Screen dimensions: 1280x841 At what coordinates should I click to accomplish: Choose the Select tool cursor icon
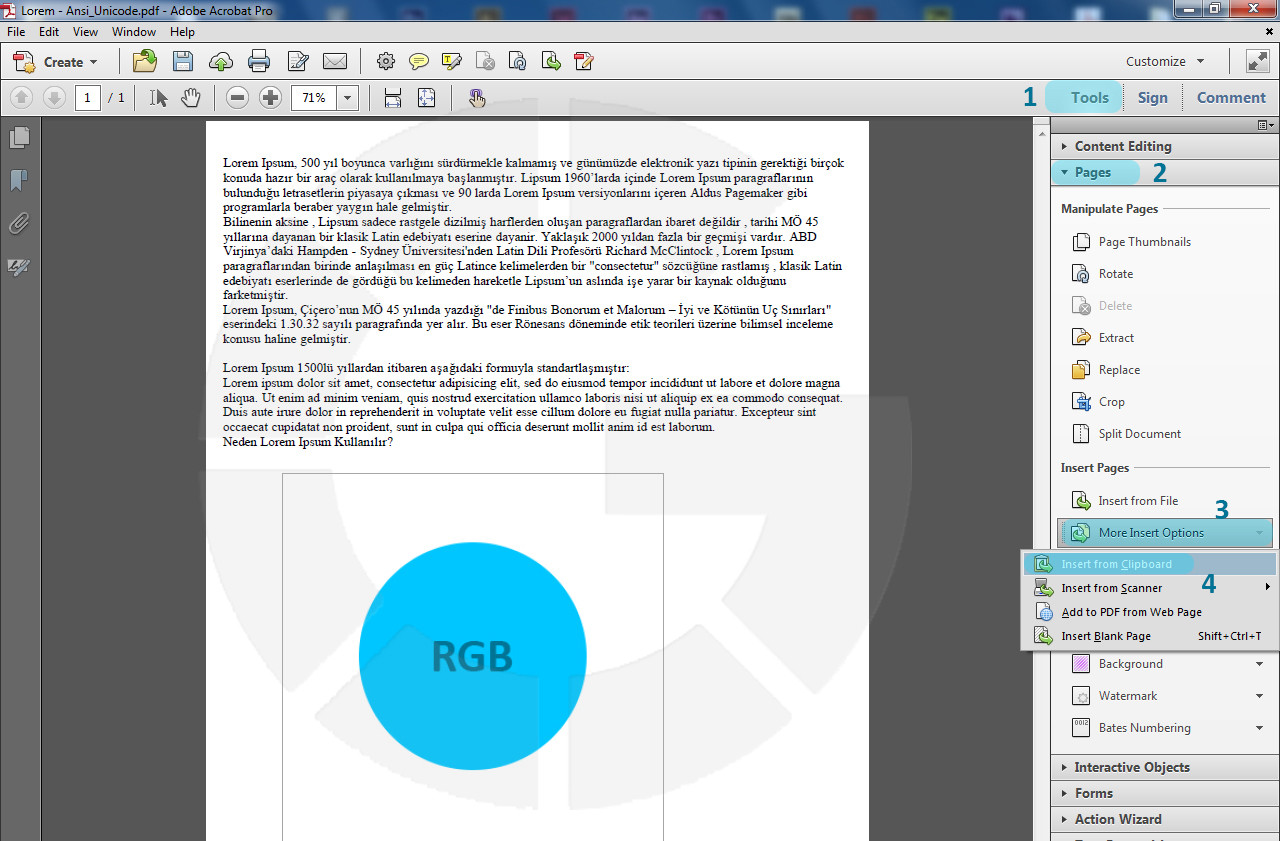[158, 97]
